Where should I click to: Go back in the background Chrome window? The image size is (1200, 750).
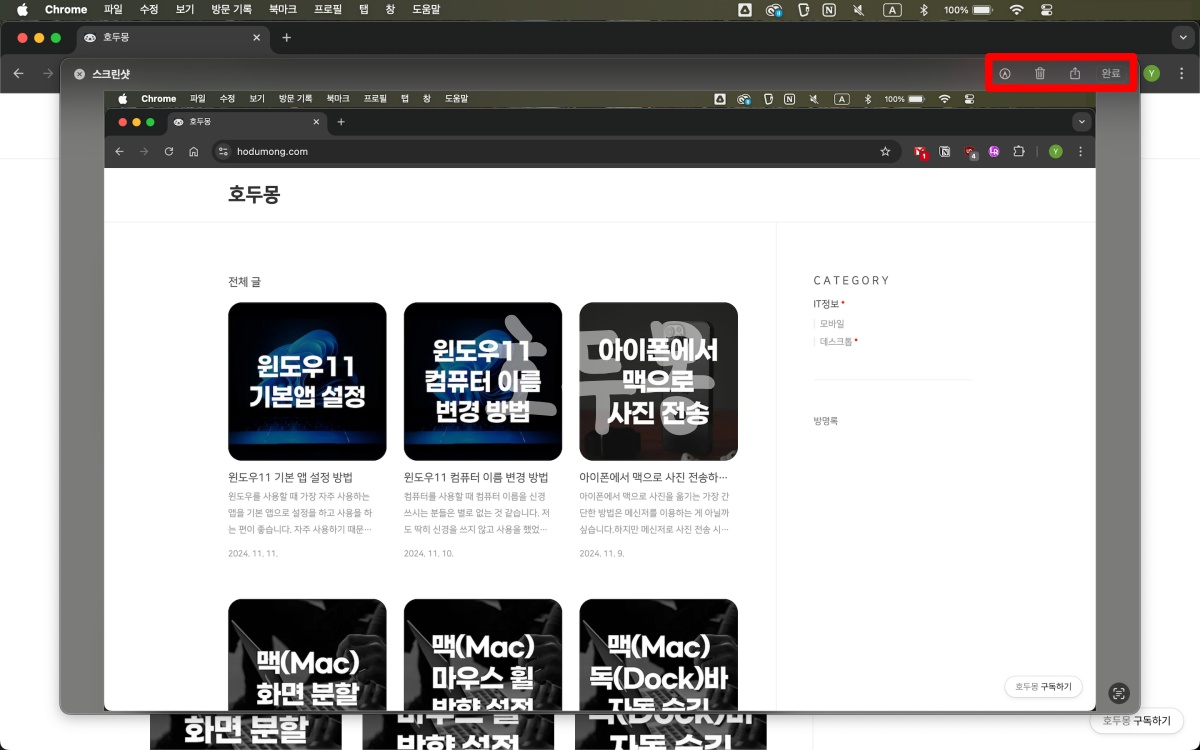click(18, 73)
